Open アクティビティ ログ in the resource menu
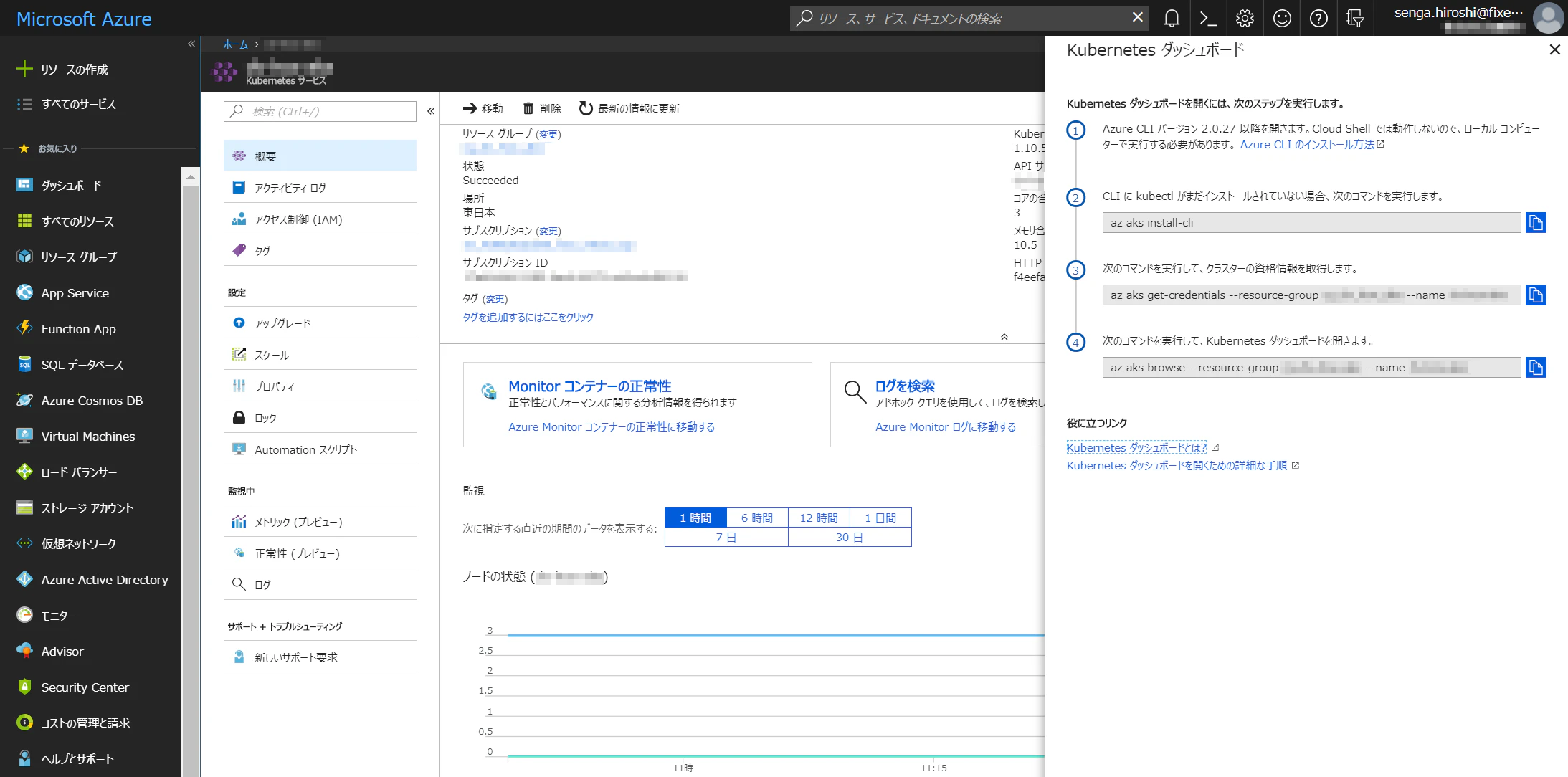This screenshot has height=777, width=1568. [x=320, y=188]
